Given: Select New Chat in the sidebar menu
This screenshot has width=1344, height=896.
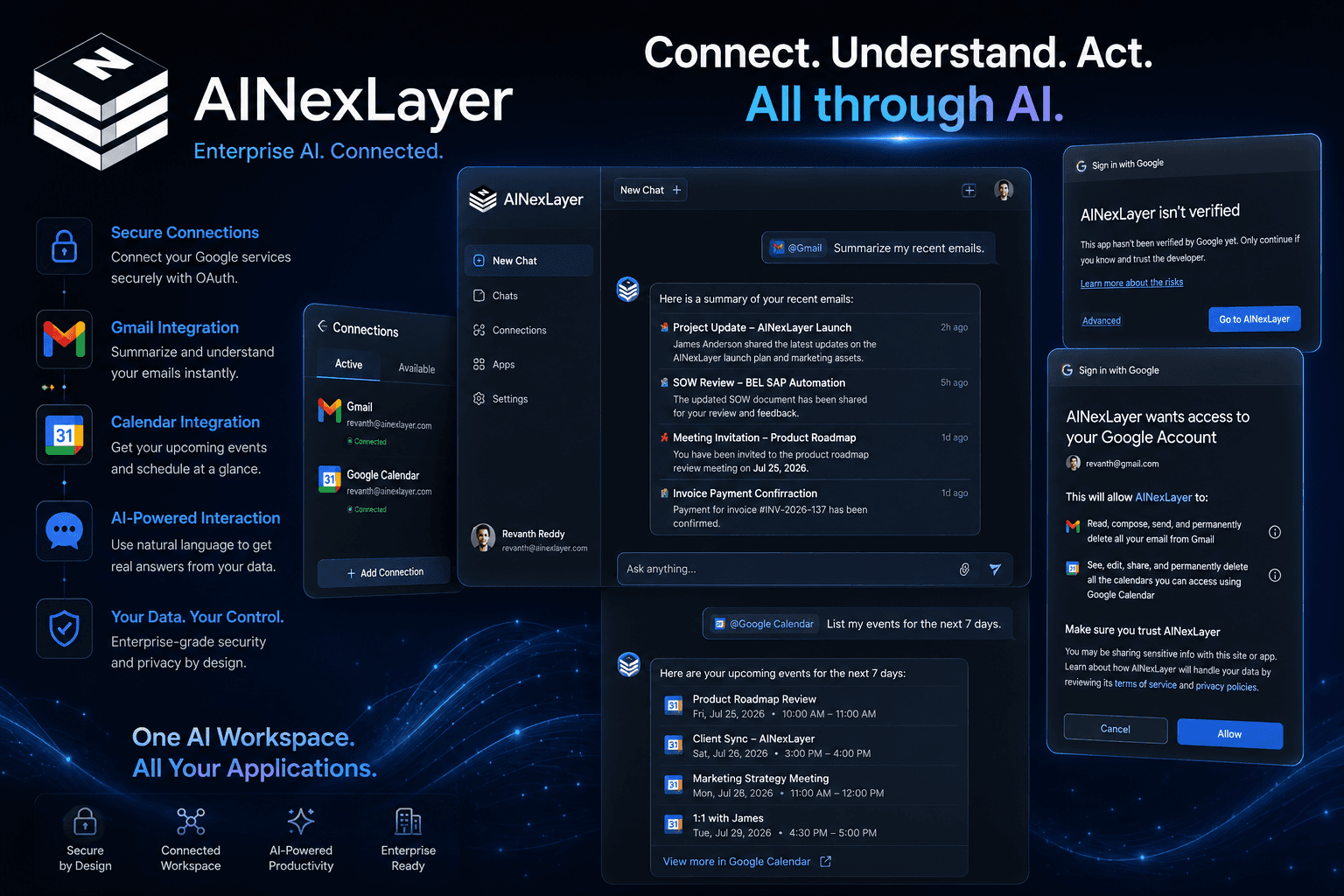Looking at the screenshot, I should click(528, 261).
